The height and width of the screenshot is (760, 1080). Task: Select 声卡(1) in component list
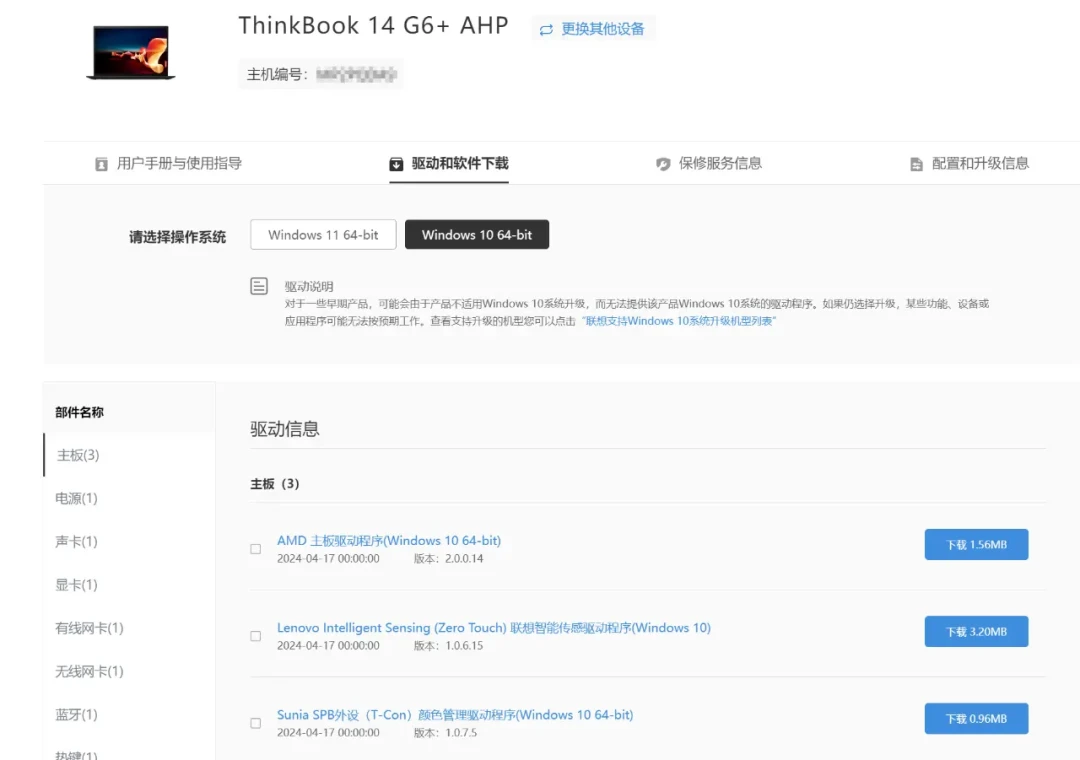pos(76,542)
